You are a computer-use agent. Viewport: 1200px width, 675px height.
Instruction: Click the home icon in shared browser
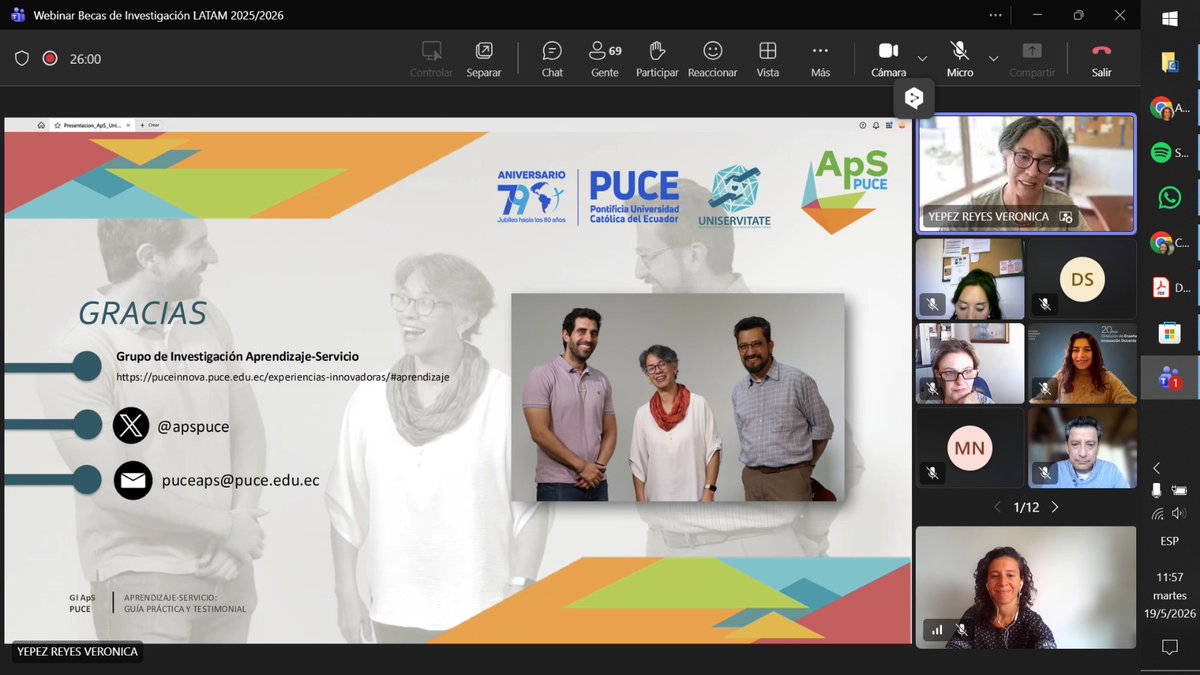[x=41, y=125]
